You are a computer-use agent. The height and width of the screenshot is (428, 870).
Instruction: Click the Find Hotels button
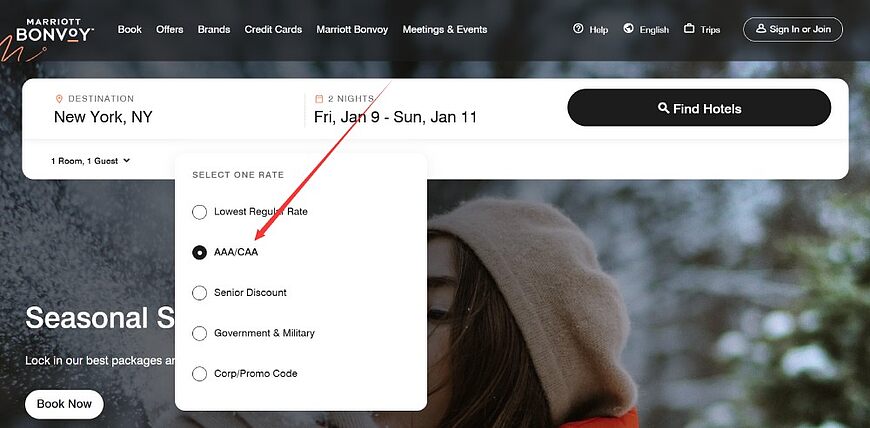coord(699,108)
